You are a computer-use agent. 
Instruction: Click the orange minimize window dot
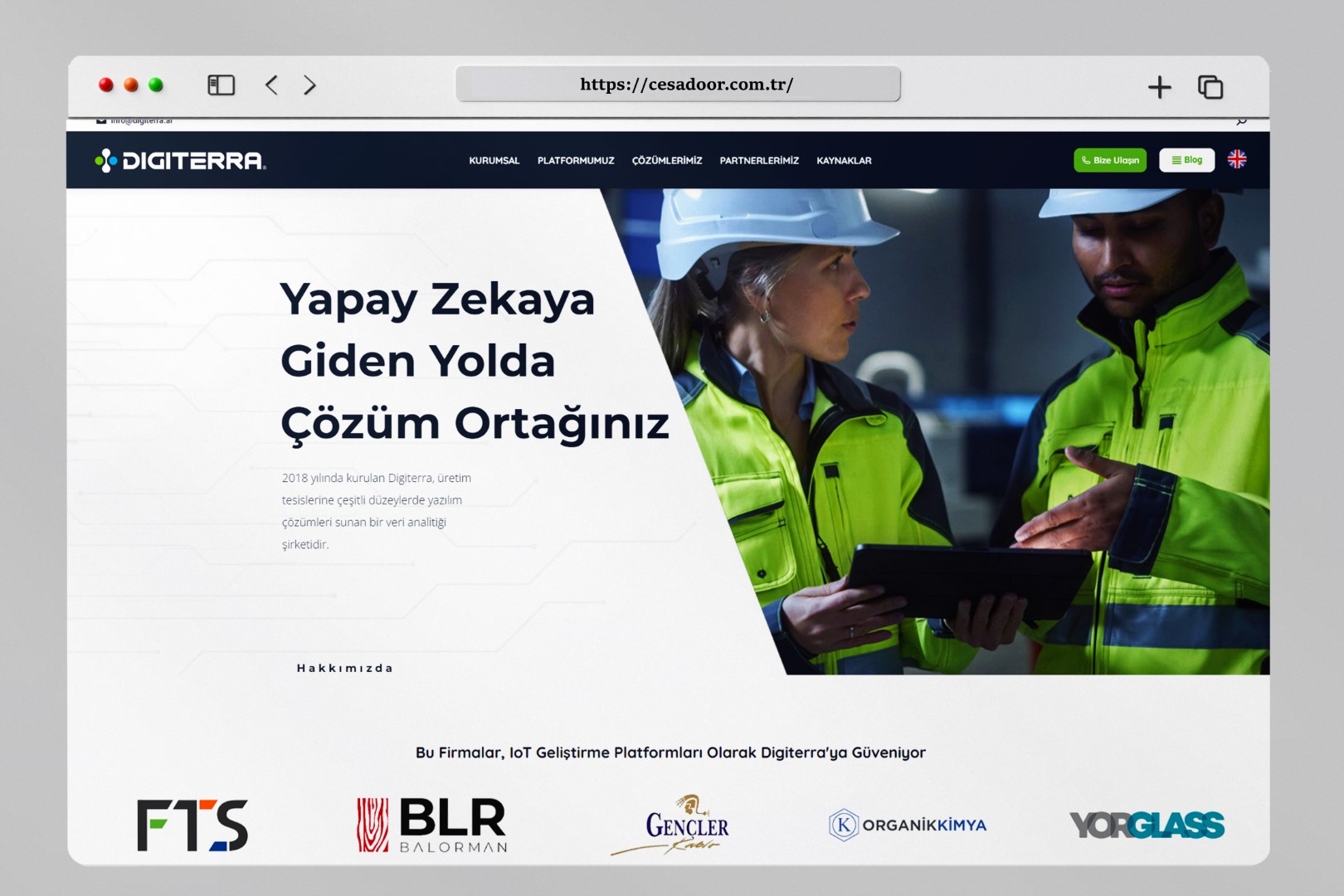(131, 85)
